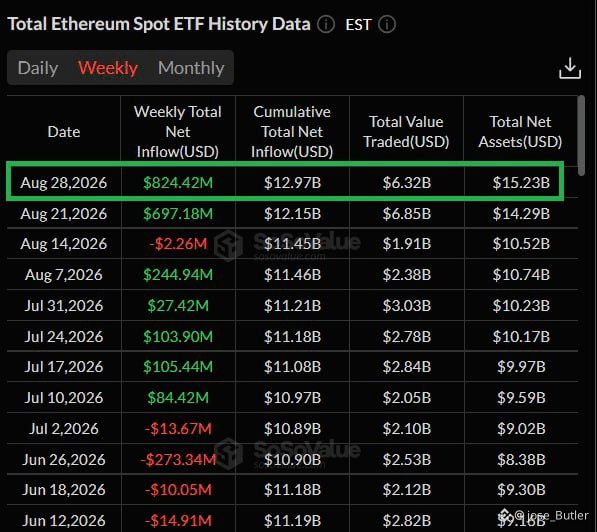Click the $12.15B cumulative inflow cell
597x532 pixels.
[x=292, y=214]
